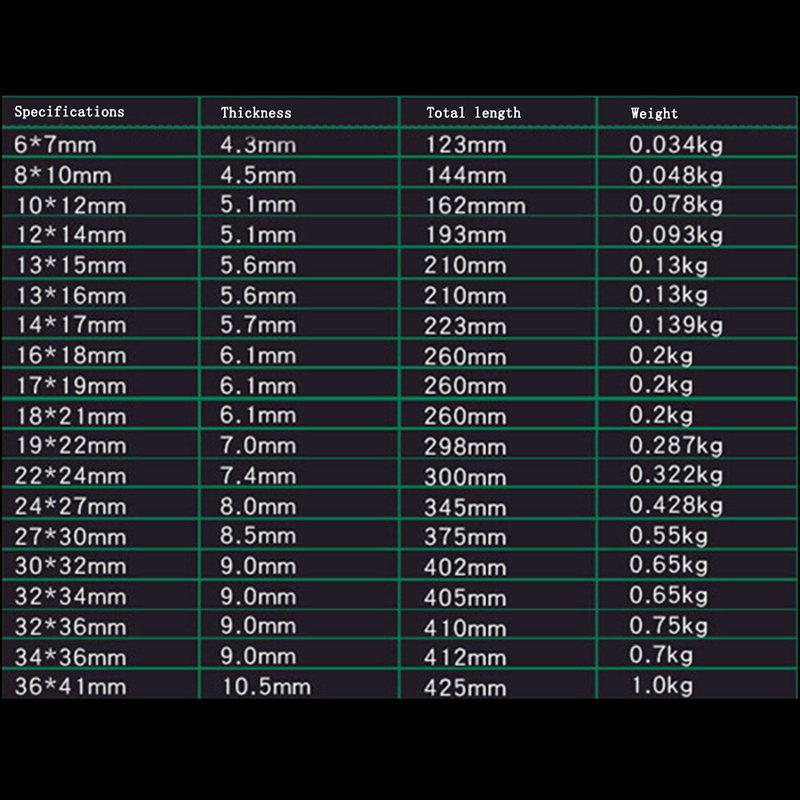Select the 425mm total length cell
800x800 pixels.
coord(465,687)
